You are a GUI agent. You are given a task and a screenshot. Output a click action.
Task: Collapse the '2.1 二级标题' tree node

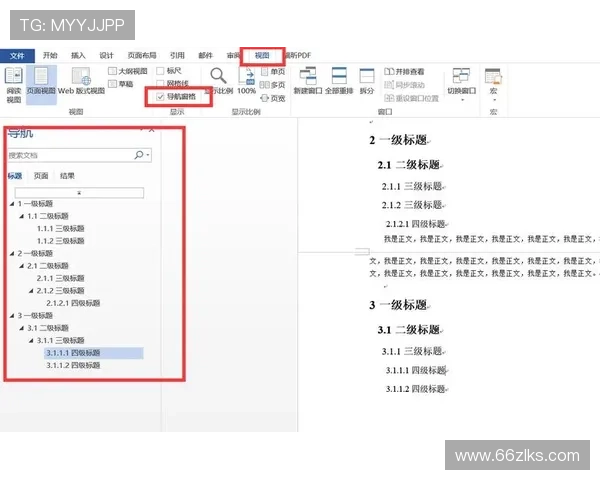click(21, 266)
